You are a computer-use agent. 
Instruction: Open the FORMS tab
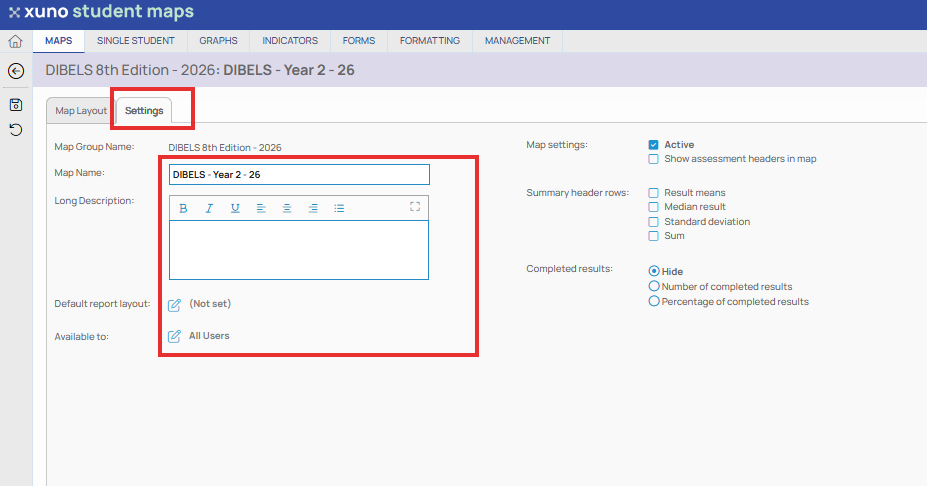[358, 41]
